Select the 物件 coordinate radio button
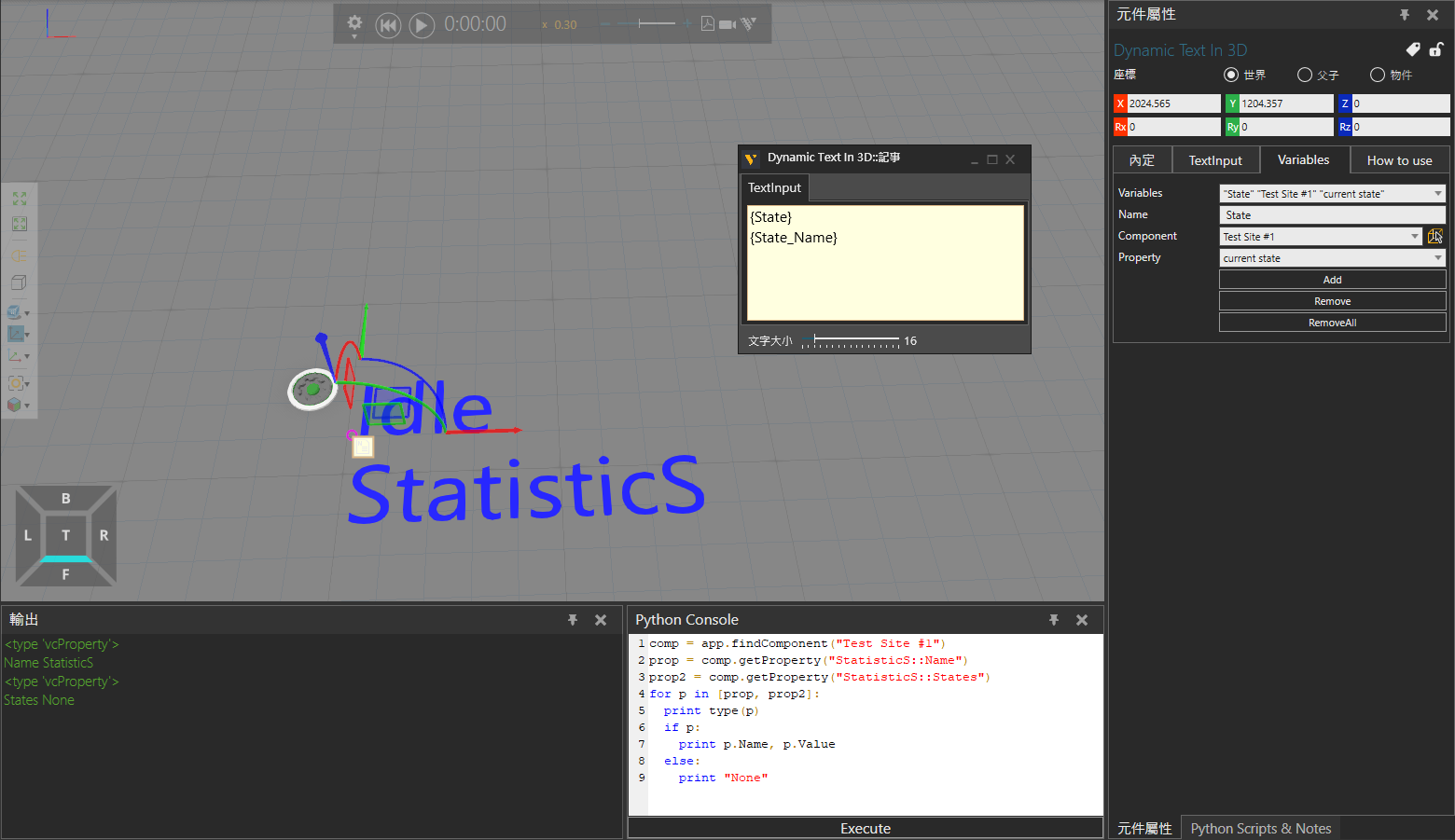 tap(1378, 75)
